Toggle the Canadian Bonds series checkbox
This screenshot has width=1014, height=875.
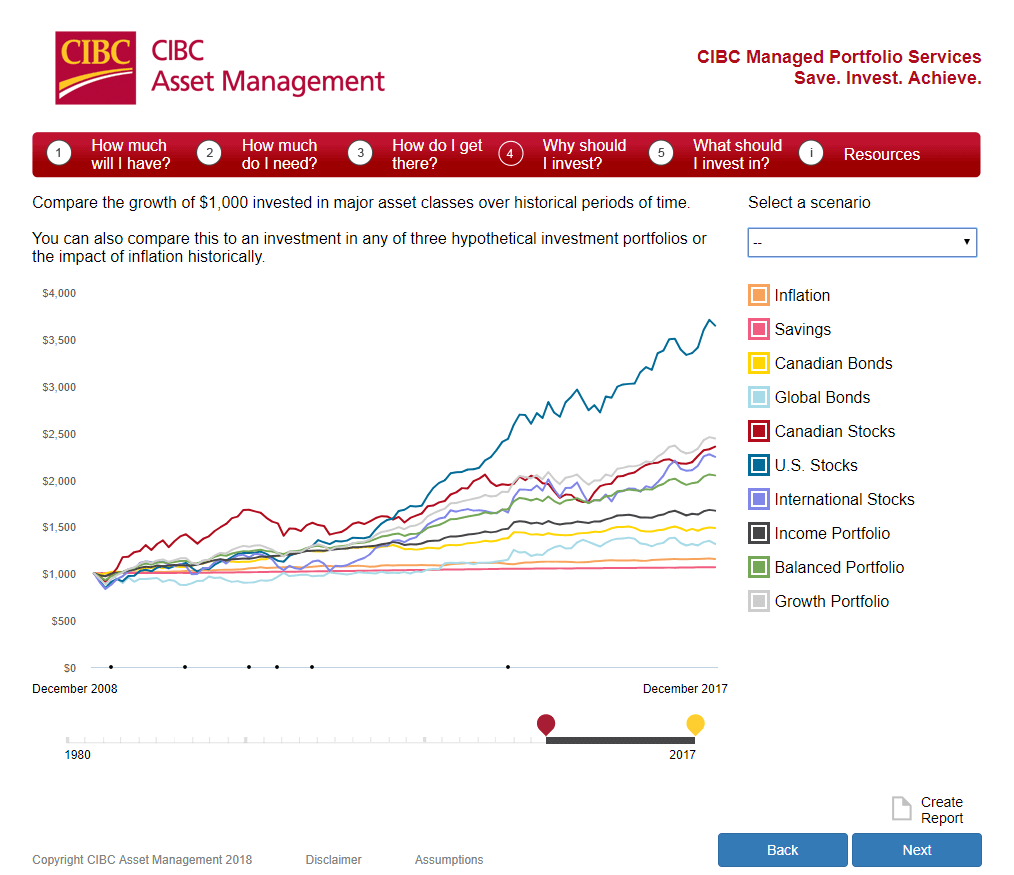(759, 363)
